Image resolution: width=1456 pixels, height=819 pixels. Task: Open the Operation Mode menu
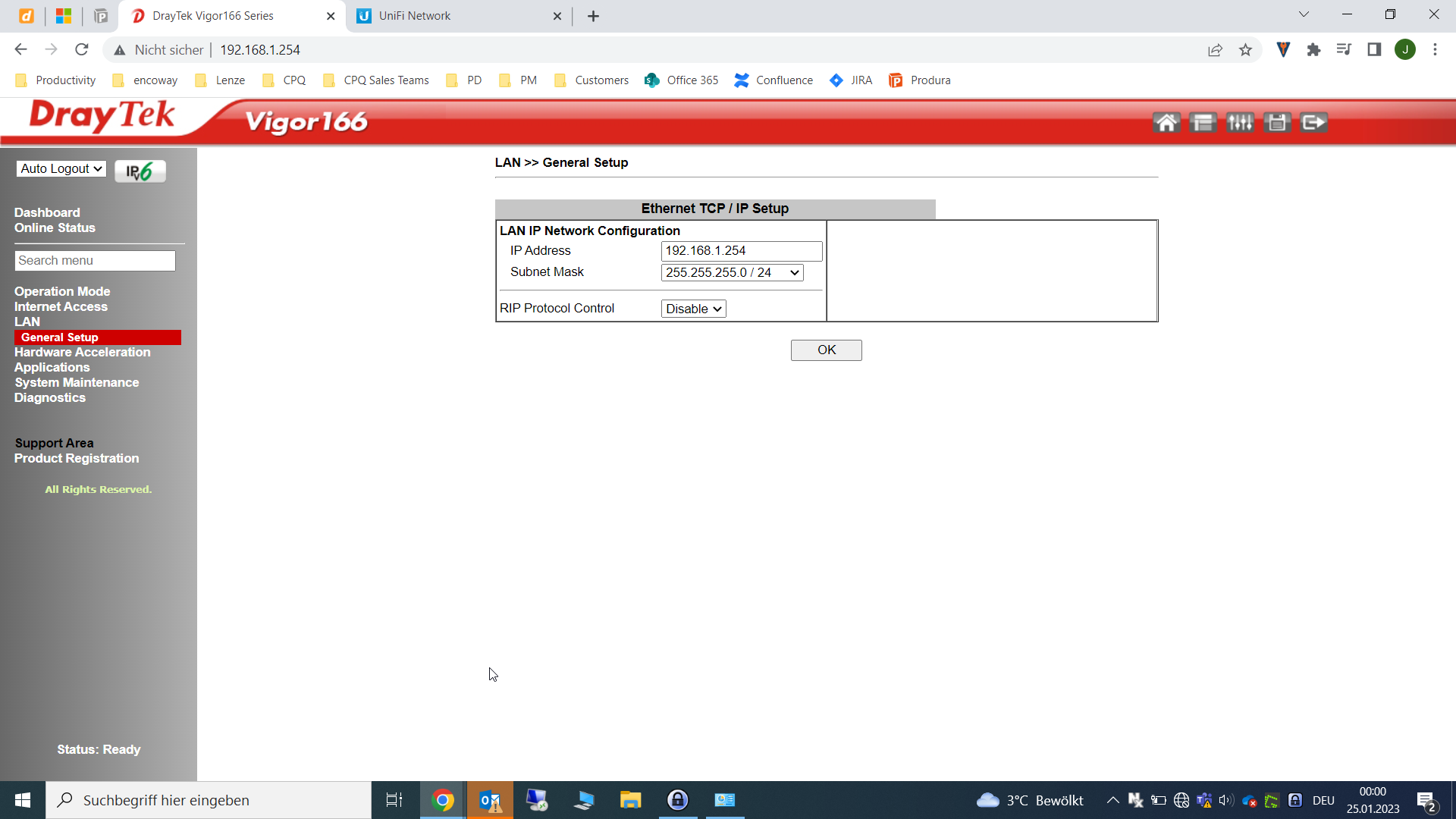(62, 291)
